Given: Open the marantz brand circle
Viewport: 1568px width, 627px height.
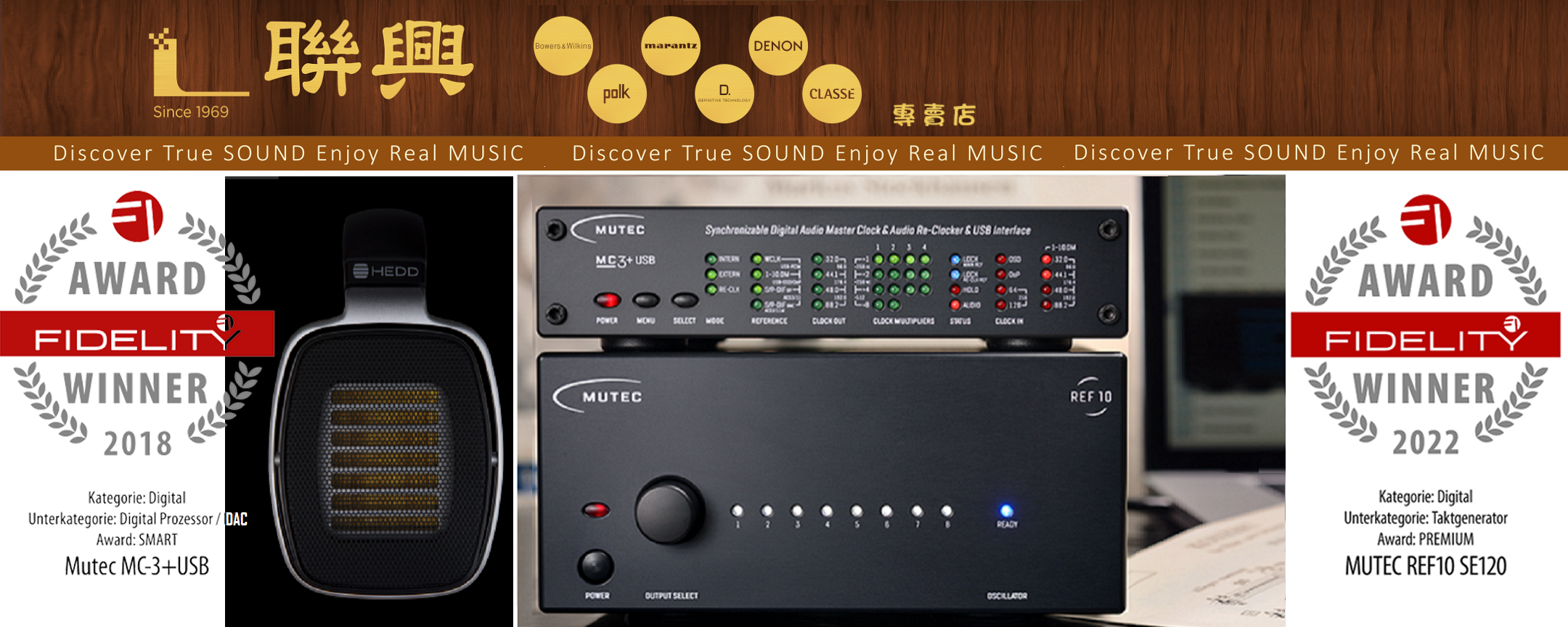Looking at the screenshot, I should pos(671,46).
